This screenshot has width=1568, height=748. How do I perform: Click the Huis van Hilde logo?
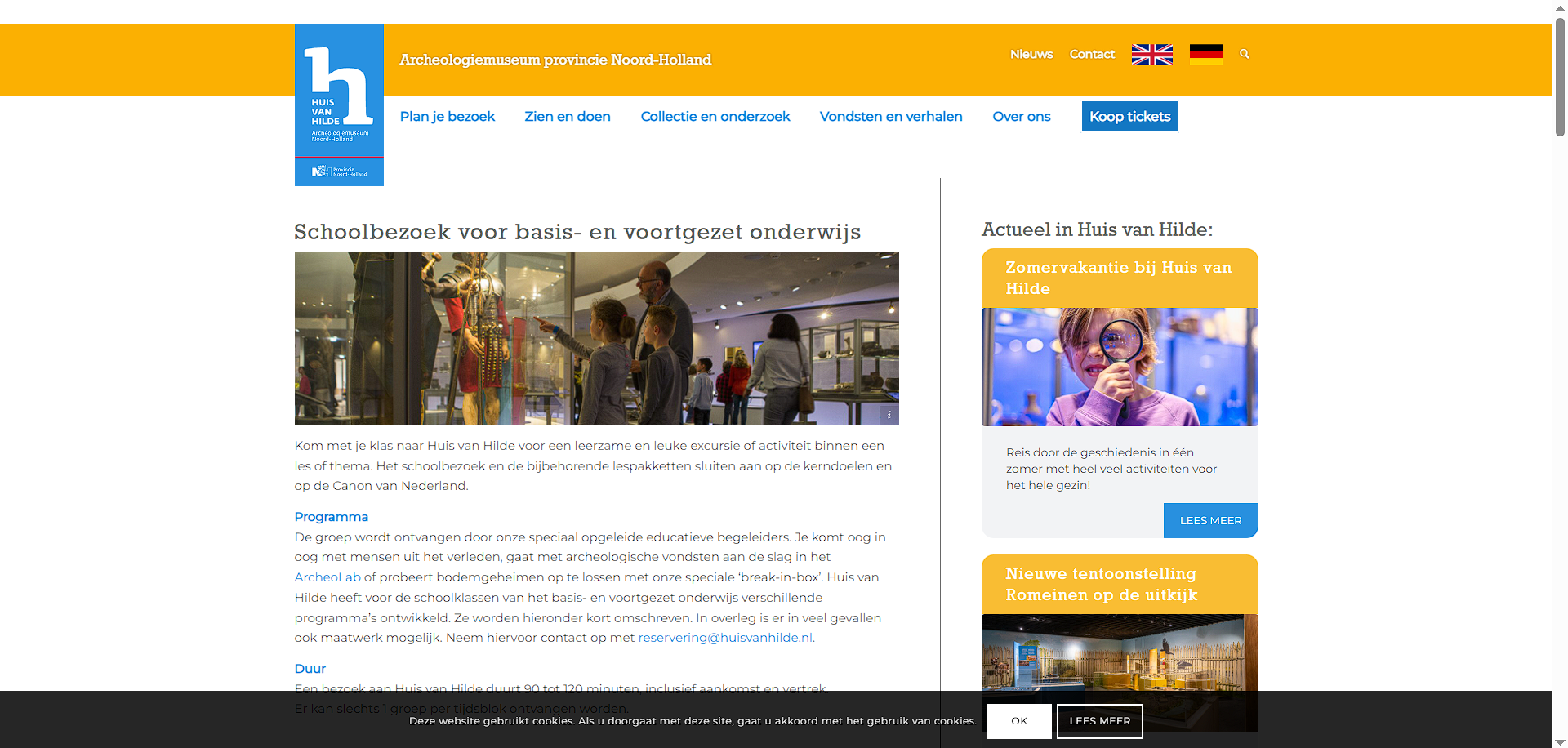click(339, 105)
